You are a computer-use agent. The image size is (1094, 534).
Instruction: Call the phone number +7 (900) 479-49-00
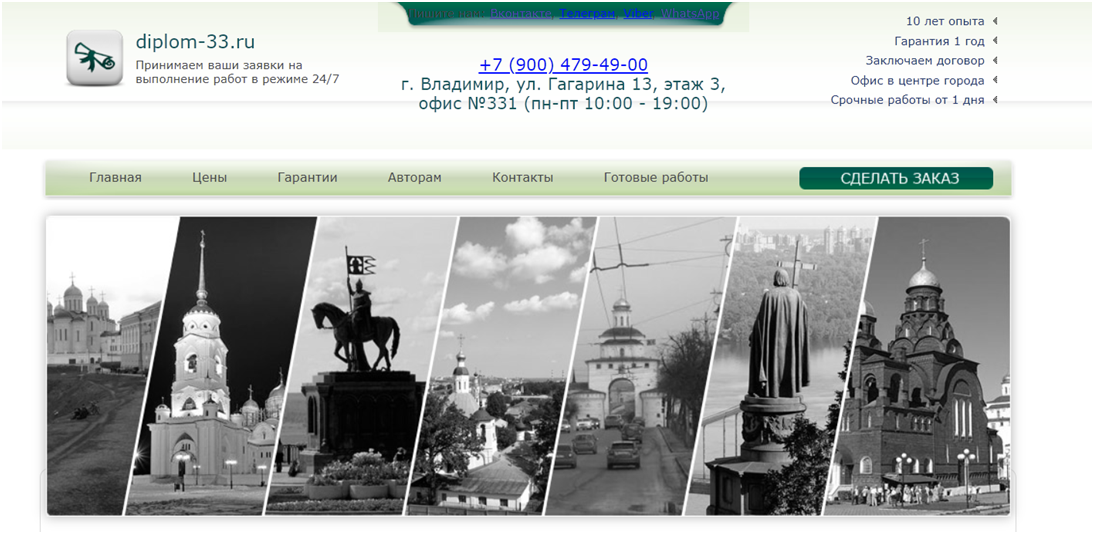pos(563,65)
